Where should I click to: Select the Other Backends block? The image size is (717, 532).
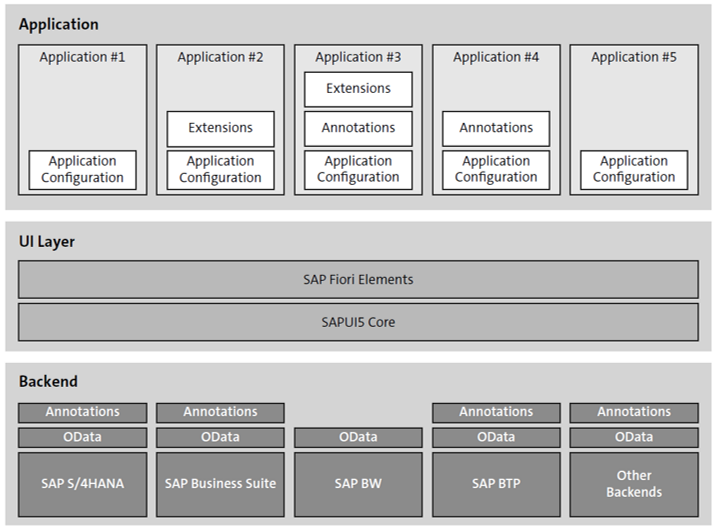634,484
